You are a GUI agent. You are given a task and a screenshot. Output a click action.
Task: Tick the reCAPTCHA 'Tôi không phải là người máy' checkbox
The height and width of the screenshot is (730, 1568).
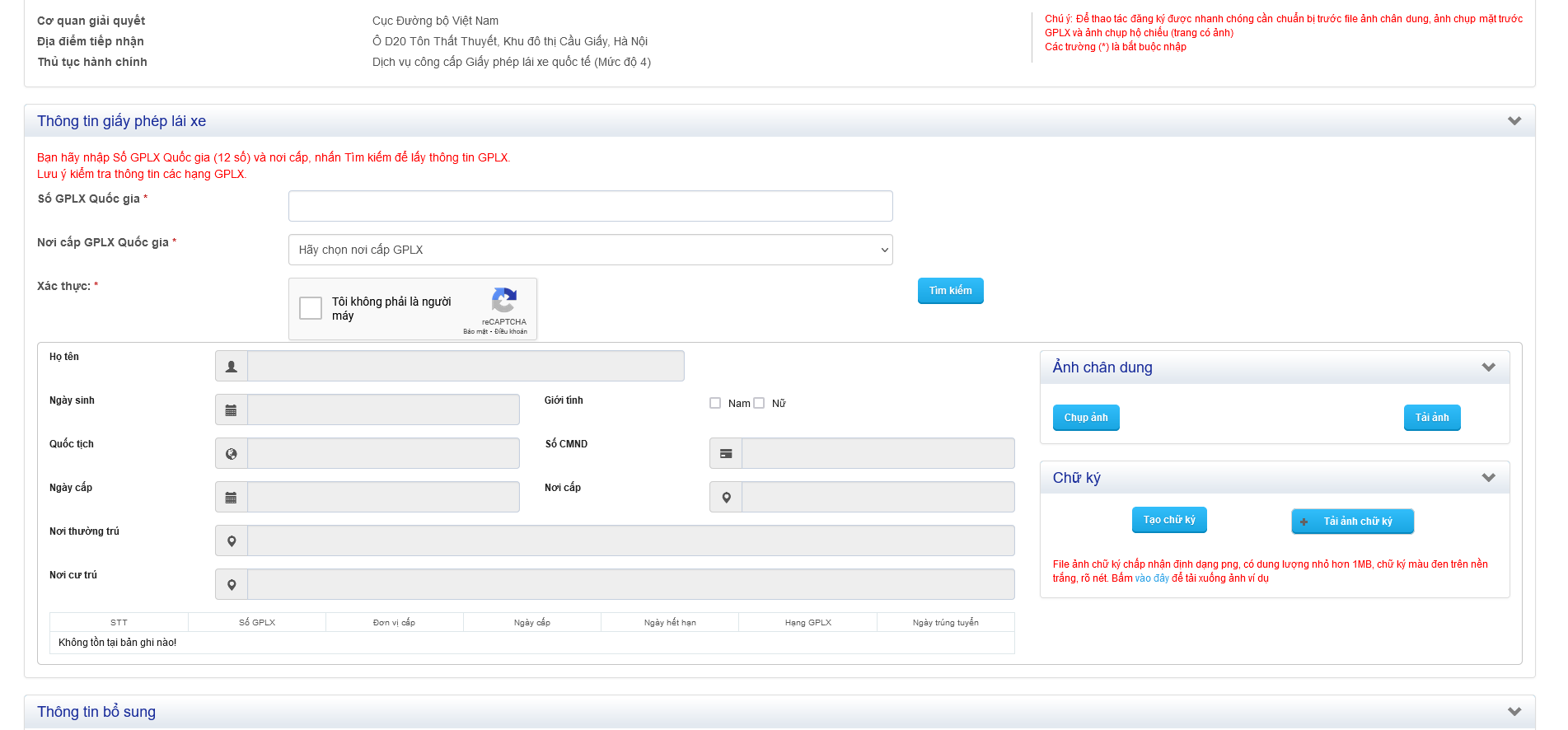pos(311,308)
